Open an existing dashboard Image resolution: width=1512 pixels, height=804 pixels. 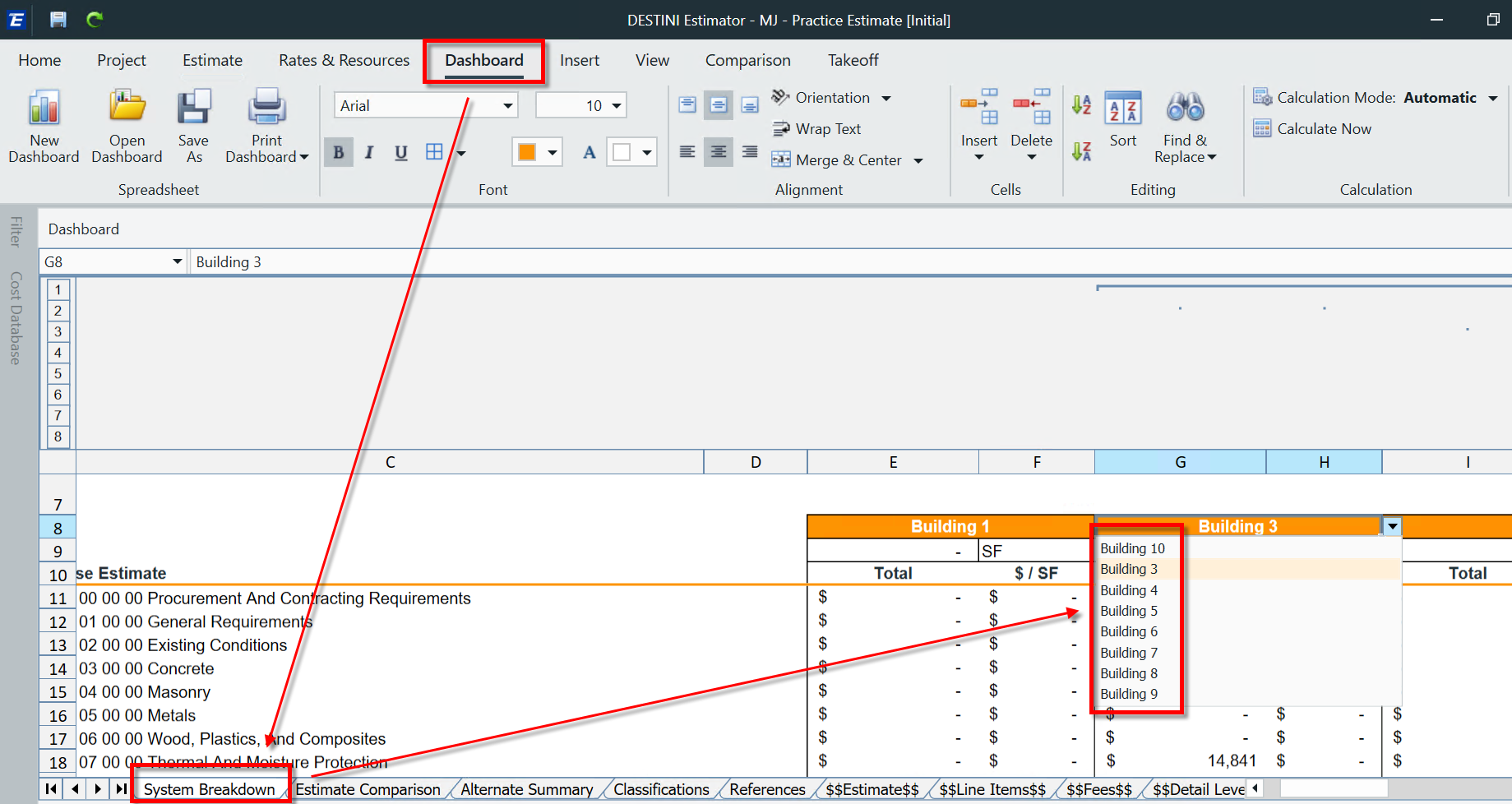point(127,108)
